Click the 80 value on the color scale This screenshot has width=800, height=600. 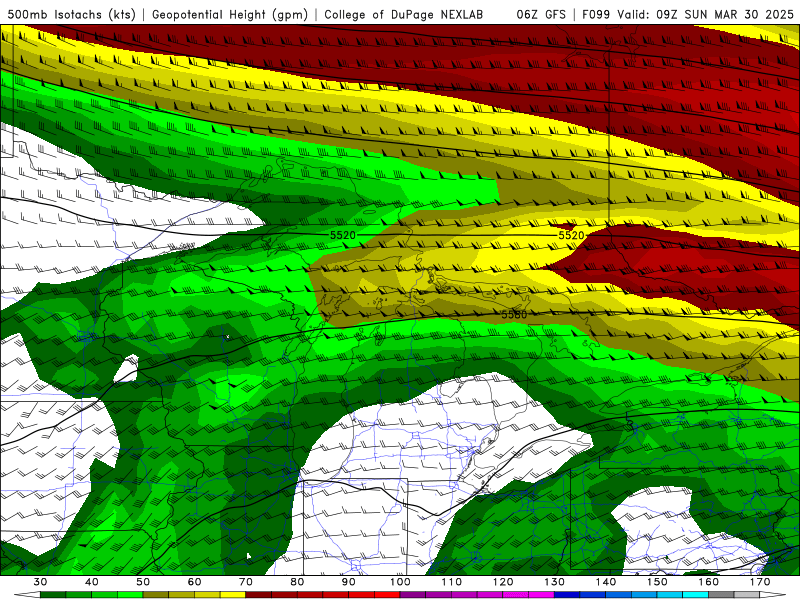(297, 582)
